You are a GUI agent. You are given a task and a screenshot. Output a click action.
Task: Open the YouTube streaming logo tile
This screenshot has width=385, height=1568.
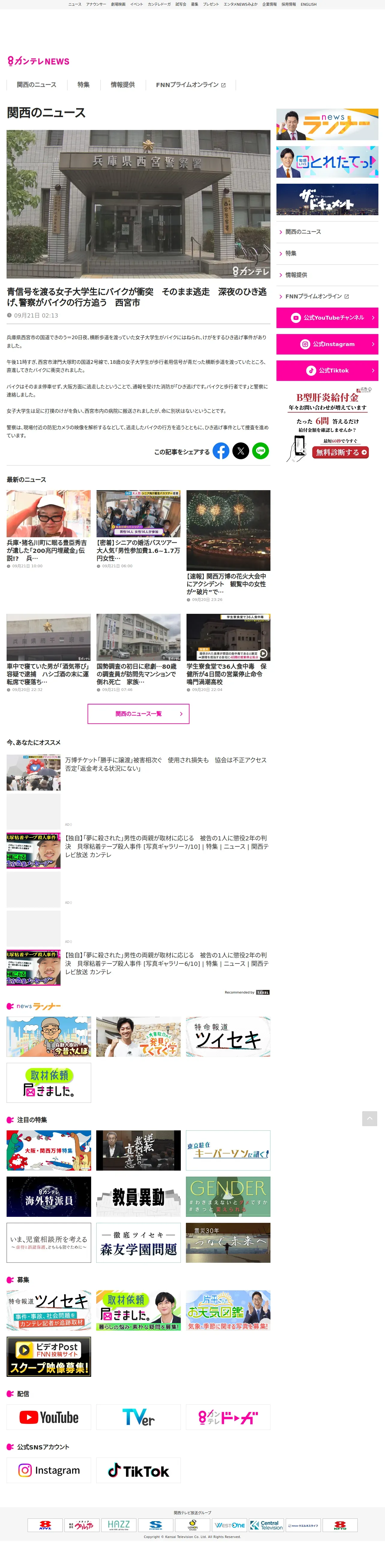click(49, 1417)
